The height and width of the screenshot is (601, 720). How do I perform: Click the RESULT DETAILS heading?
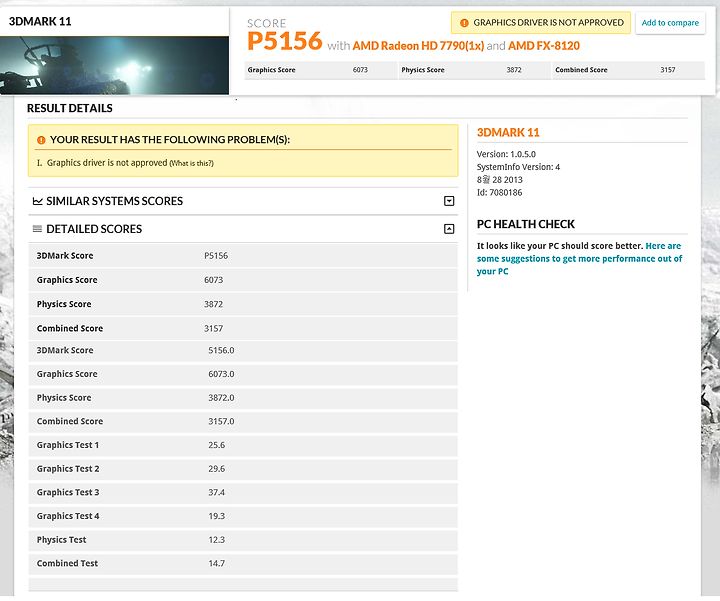(x=69, y=108)
